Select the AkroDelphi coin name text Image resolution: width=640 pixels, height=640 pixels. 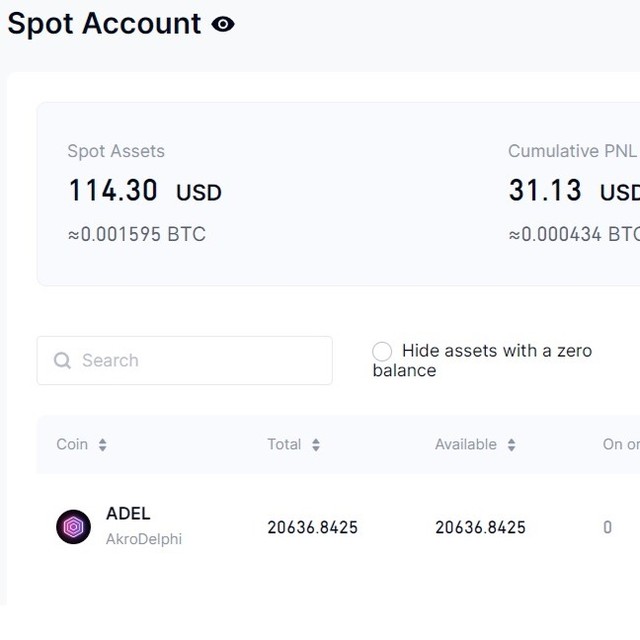[144, 539]
